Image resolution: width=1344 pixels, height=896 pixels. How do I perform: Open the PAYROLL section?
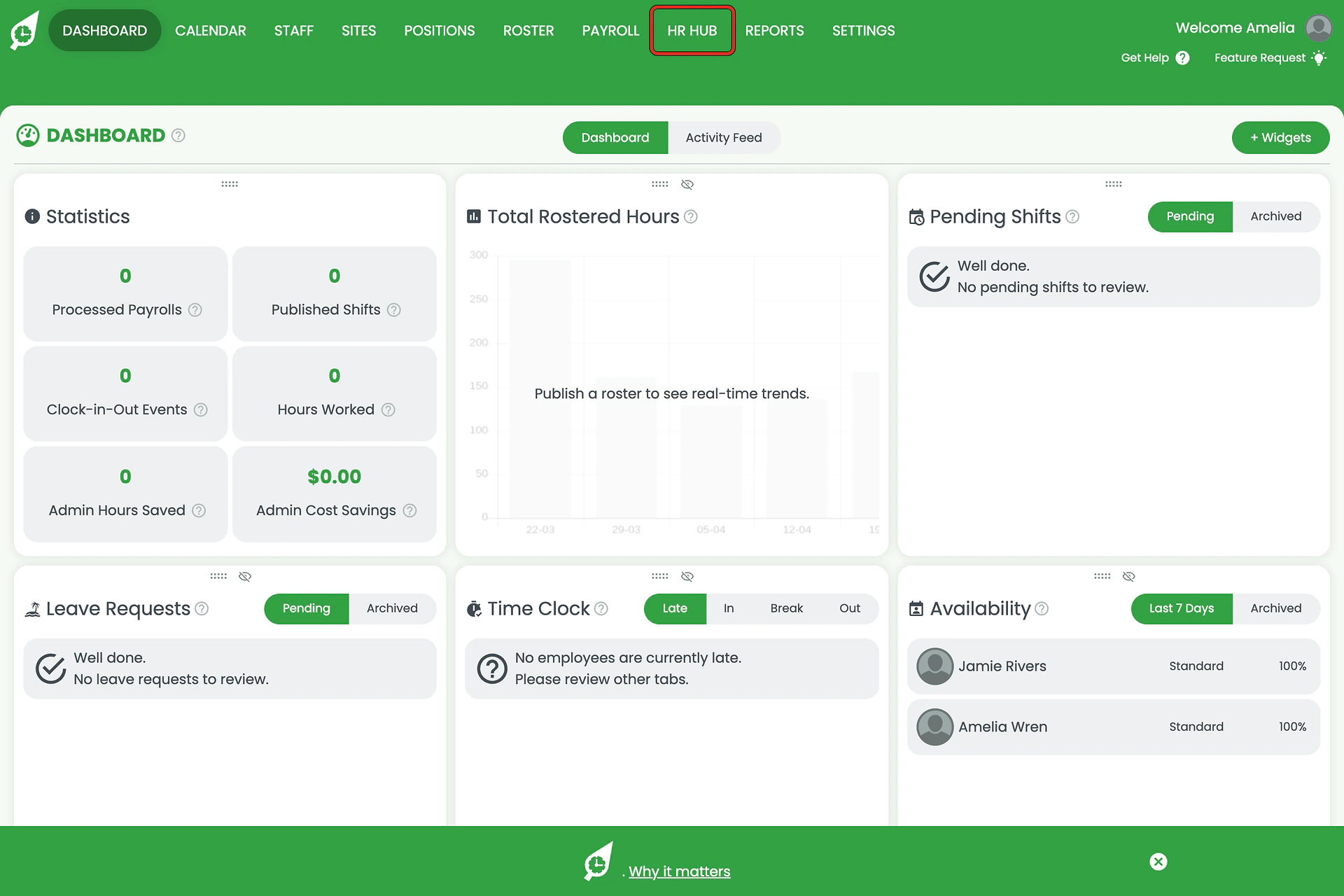point(610,30)
